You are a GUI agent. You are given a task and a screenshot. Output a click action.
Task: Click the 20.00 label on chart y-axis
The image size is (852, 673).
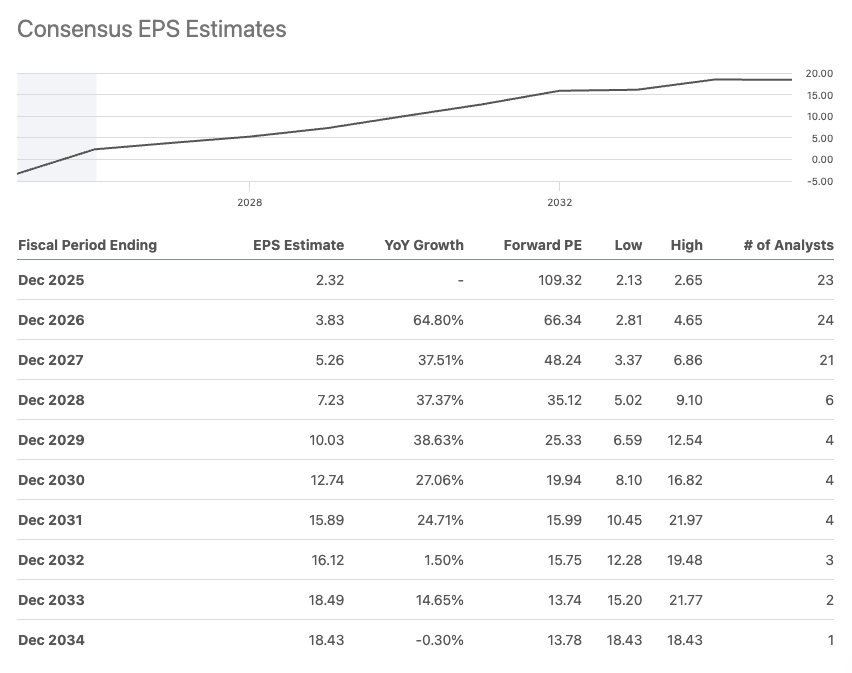coord(819,74)
